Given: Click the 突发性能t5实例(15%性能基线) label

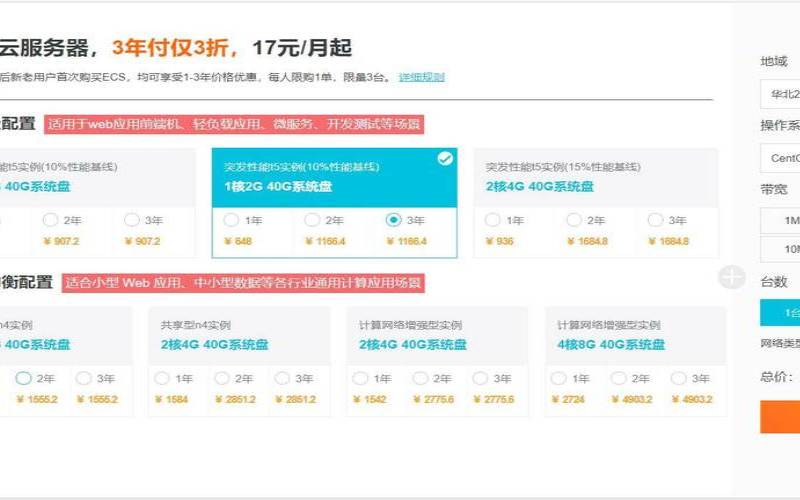Looking at the screenshot, I should click(x=563, y=167).
